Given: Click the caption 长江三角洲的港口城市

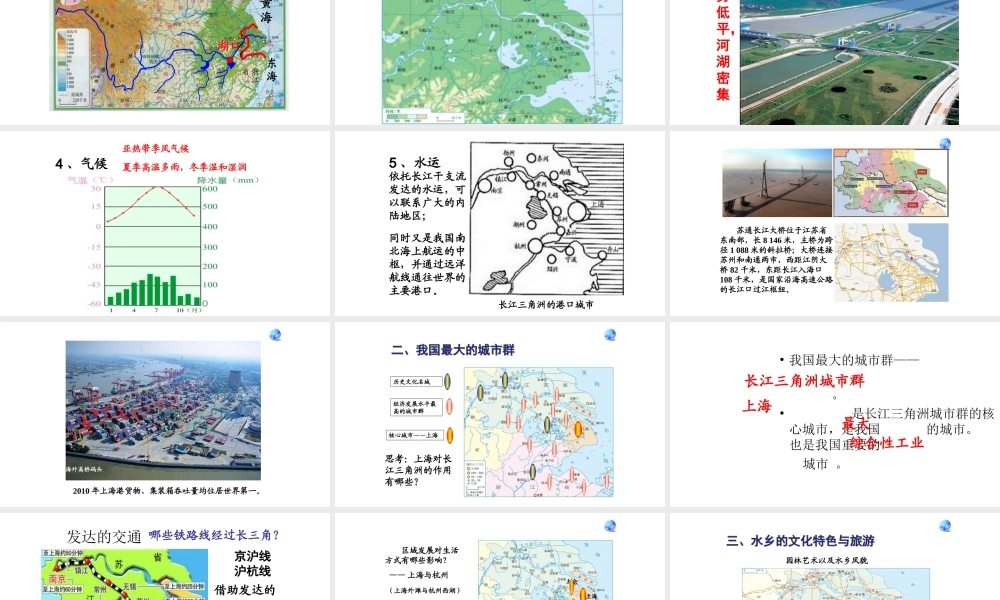Looking at the screenshot, I should click(x=546, y=305).
